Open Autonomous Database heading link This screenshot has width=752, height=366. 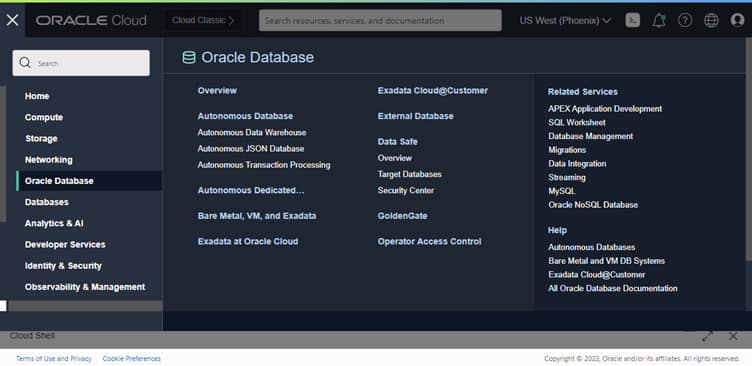[x=245, y=116]
